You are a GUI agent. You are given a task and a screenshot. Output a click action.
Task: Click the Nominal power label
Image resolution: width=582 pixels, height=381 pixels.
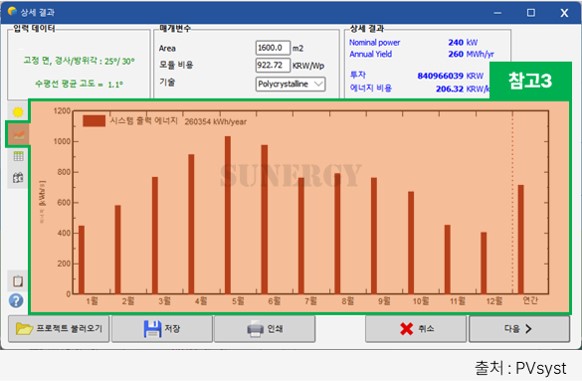coord(375,43)
